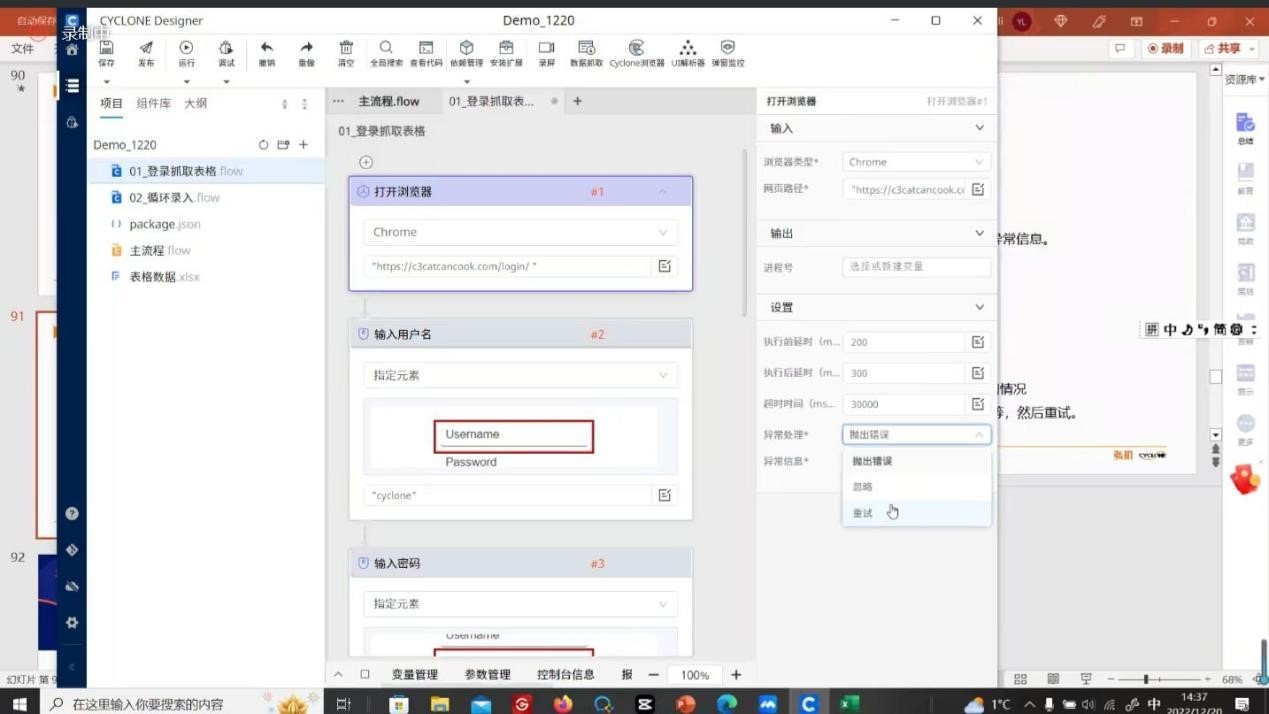
Task: Open the 弹窗监控 popup monitor tool
Action: pos(727,52)
